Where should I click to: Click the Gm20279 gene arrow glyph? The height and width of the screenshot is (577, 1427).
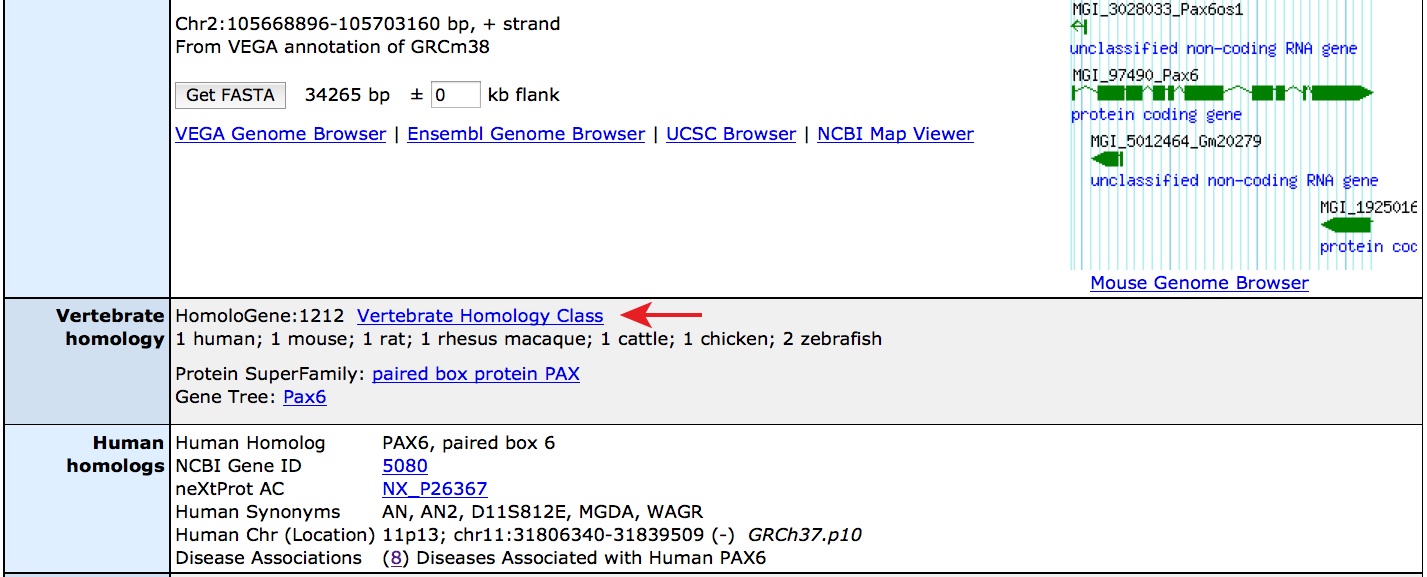[1107, 159]
